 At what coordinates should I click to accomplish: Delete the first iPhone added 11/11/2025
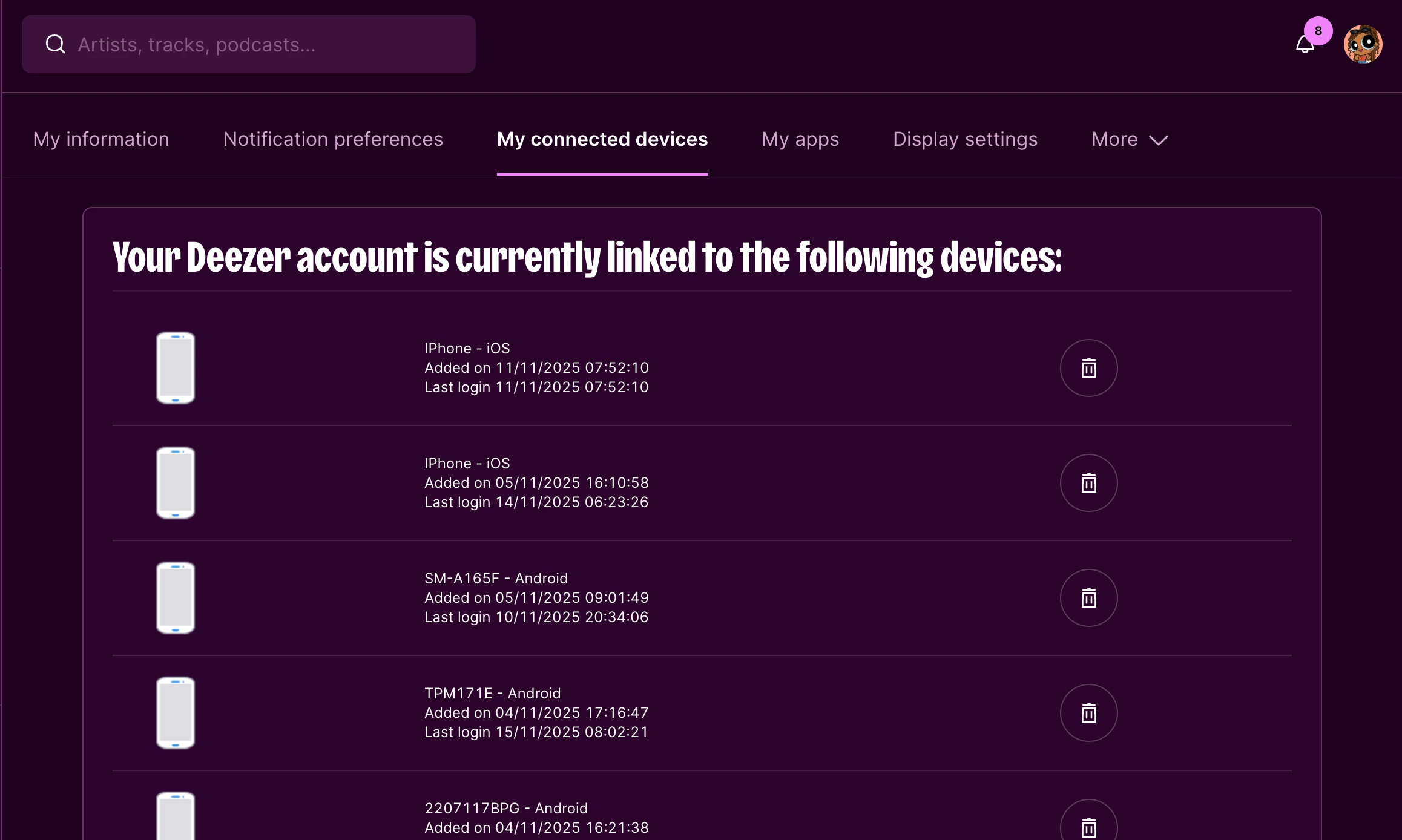point(1088,368)
